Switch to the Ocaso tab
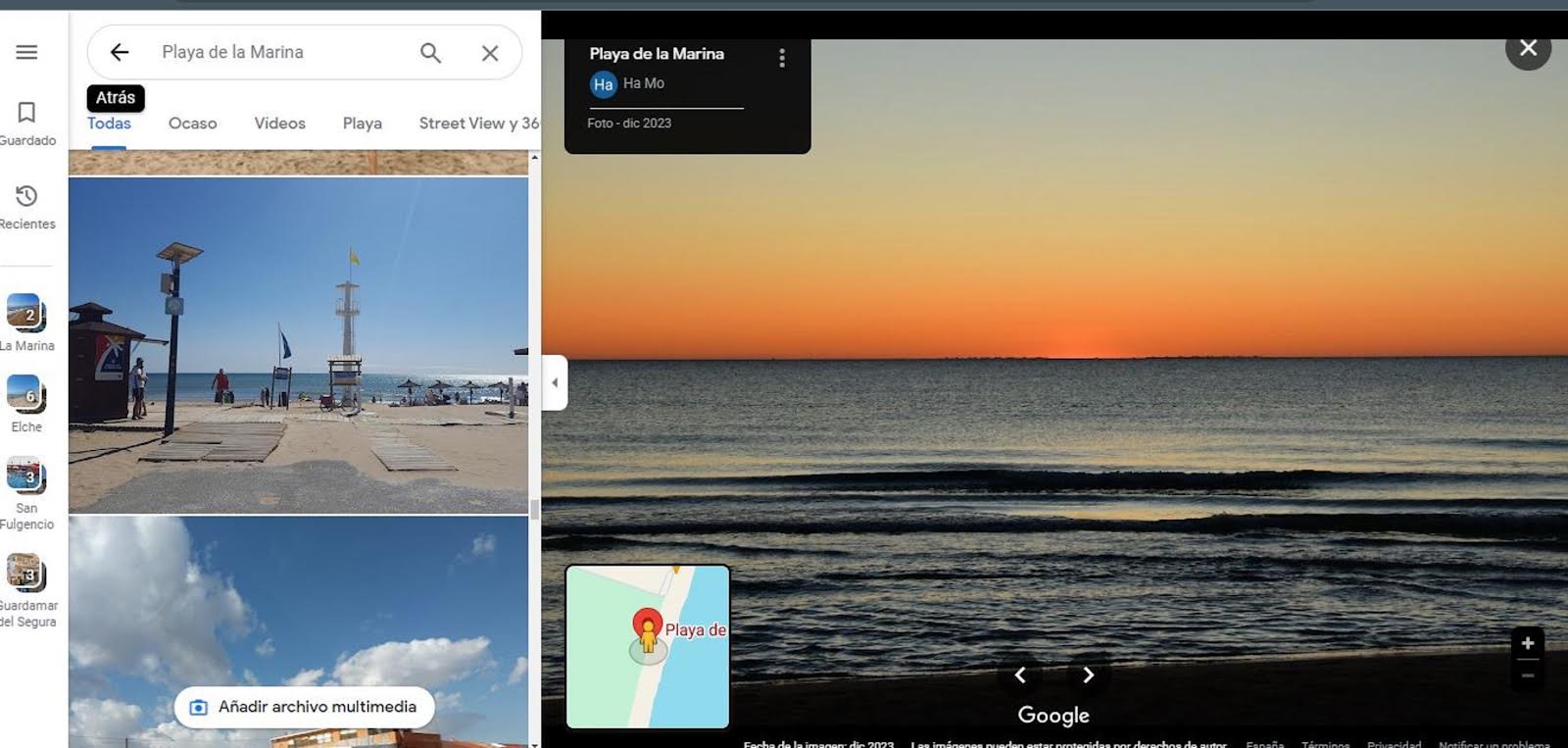Viewport: 1568px width, 748px height. (192, 124)
